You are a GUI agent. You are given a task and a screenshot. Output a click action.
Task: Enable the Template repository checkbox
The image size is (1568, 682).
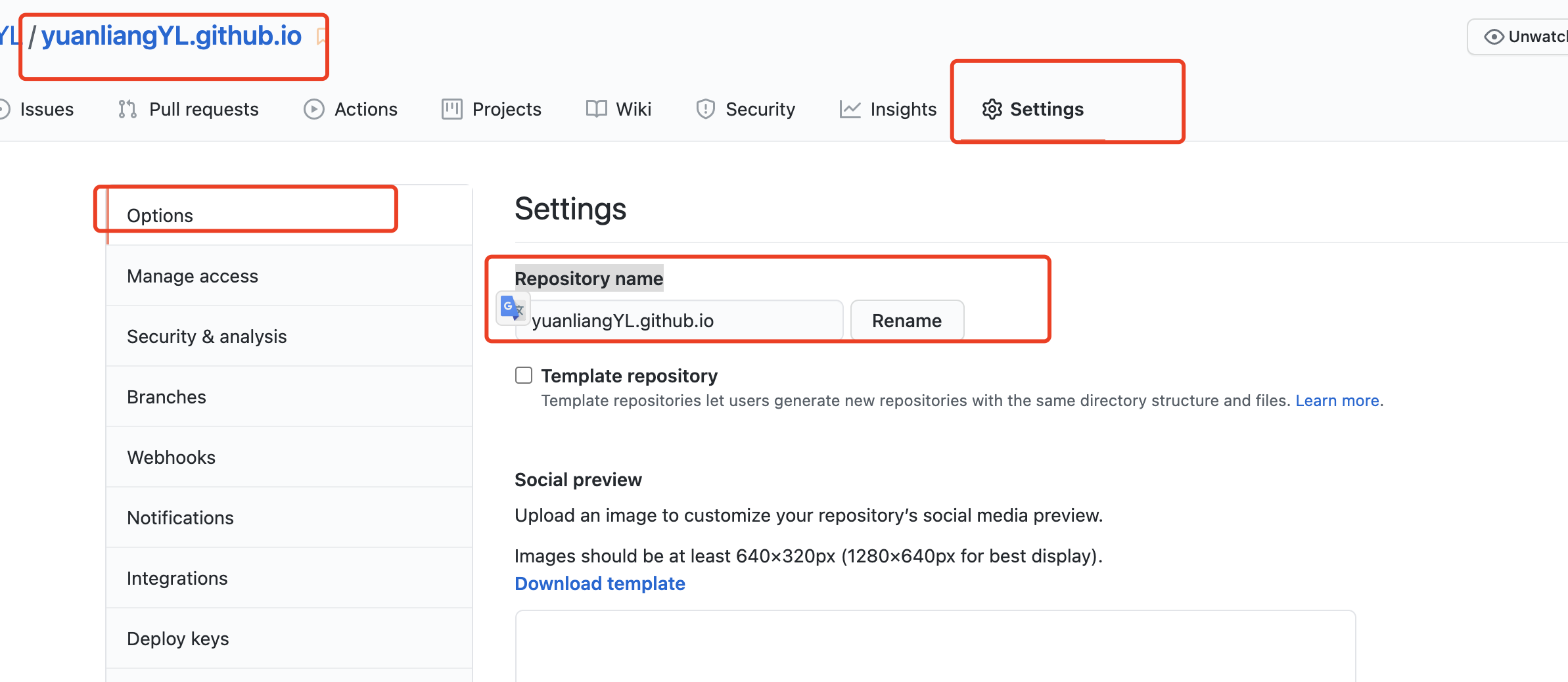[524, 375]
